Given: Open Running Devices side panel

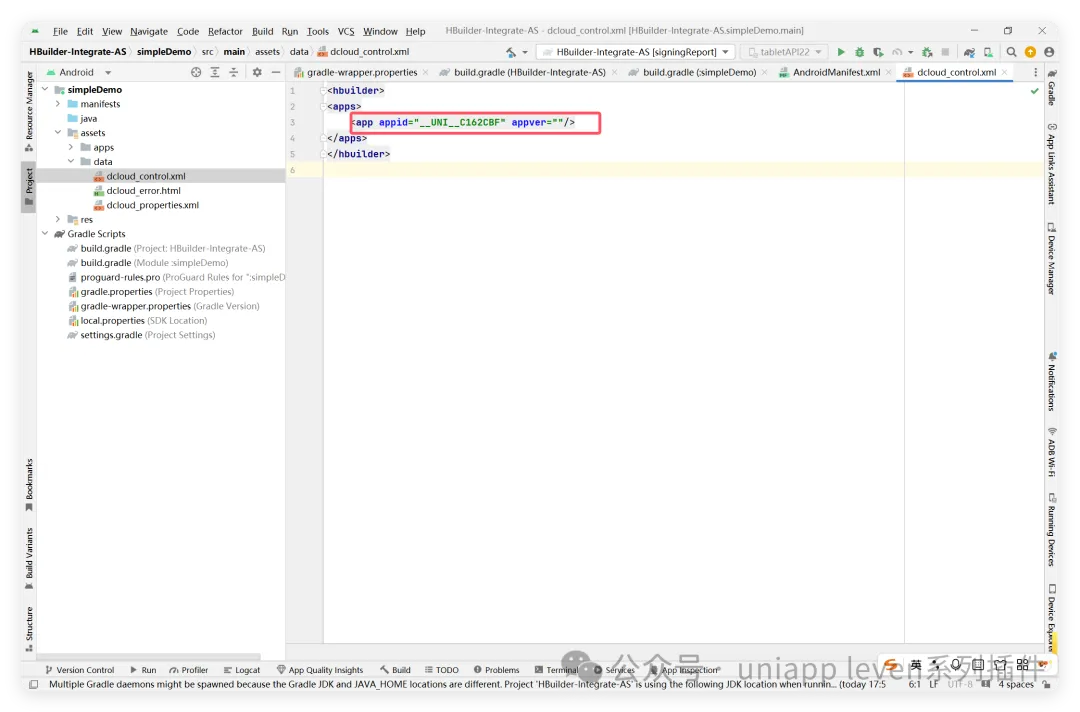Looking at the screenshot, I should [x=1052, y=530].
